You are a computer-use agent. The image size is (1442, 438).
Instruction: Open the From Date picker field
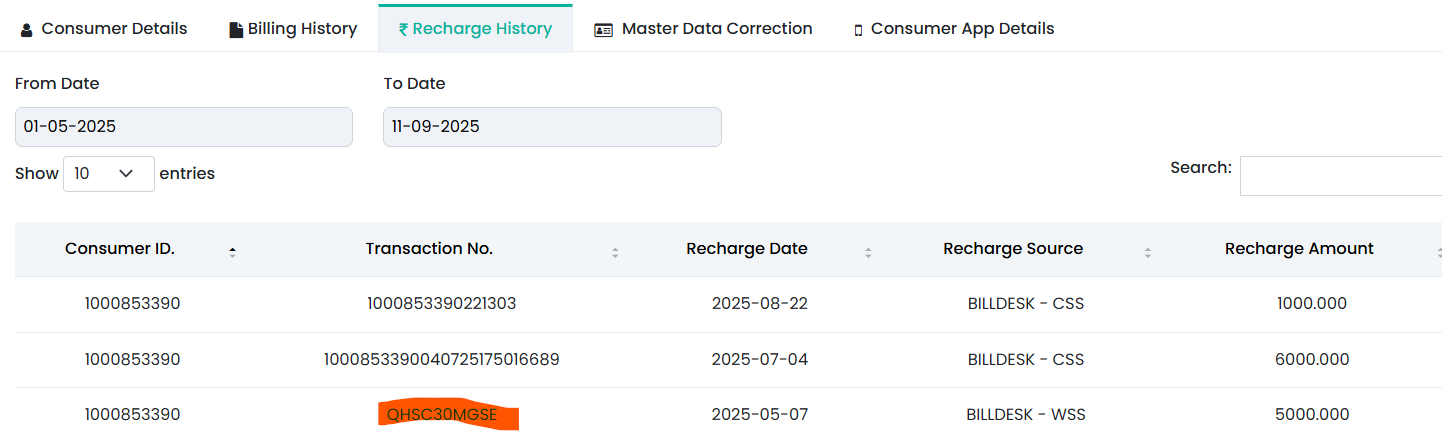click(x=183, y=127)
